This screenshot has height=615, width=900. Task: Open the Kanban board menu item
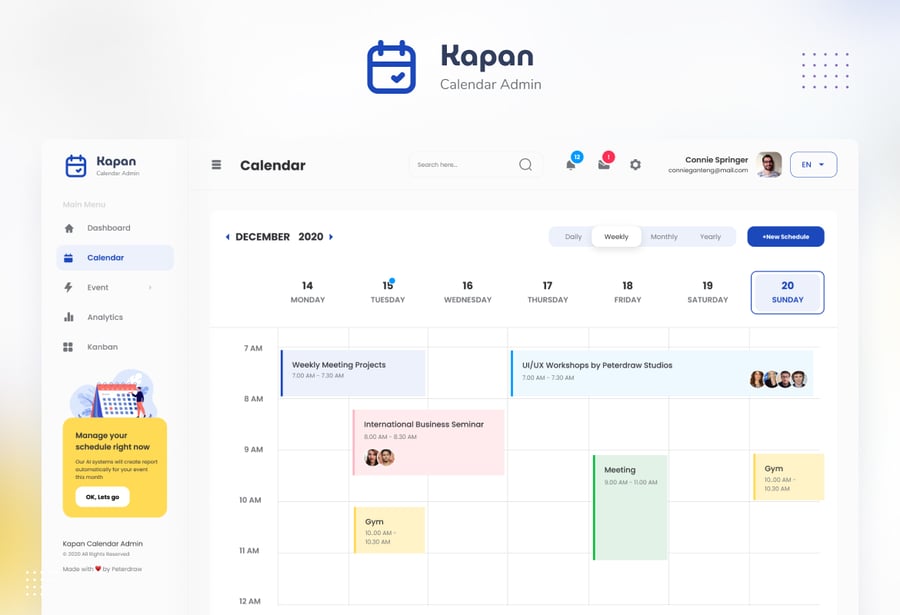click(102, 347)
